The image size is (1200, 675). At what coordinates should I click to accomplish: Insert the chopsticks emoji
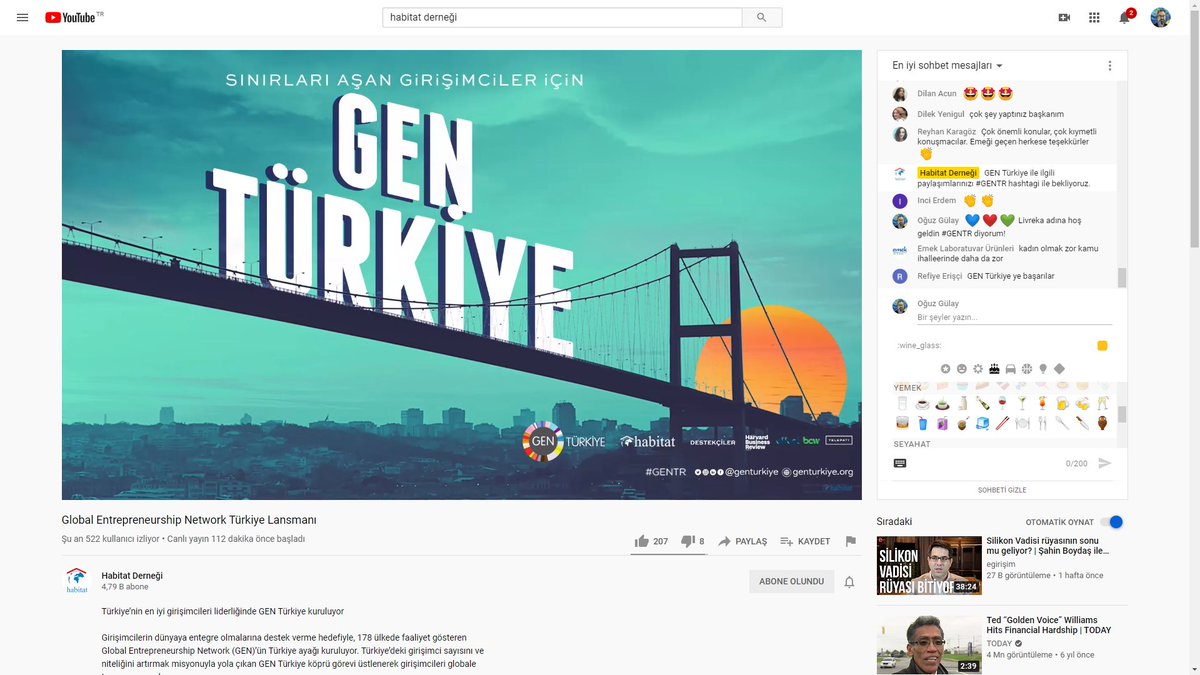click(x=1002, y=423)
